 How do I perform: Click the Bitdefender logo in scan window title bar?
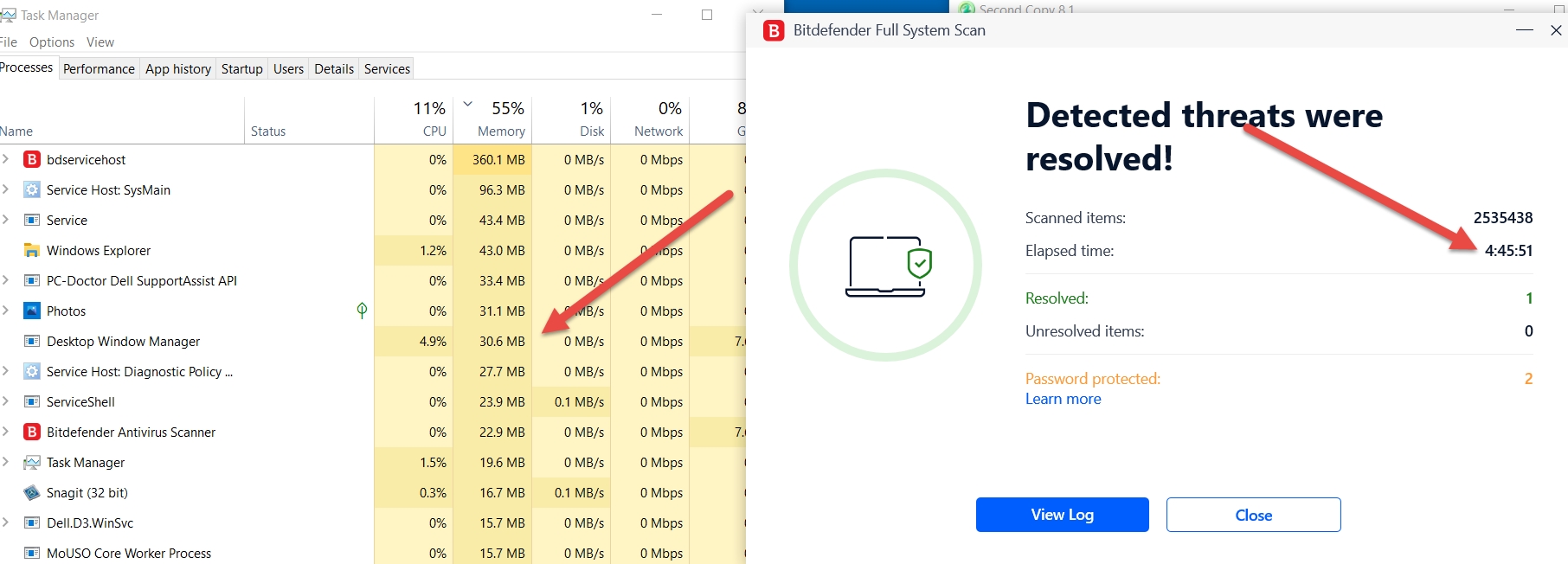(774, 31)
